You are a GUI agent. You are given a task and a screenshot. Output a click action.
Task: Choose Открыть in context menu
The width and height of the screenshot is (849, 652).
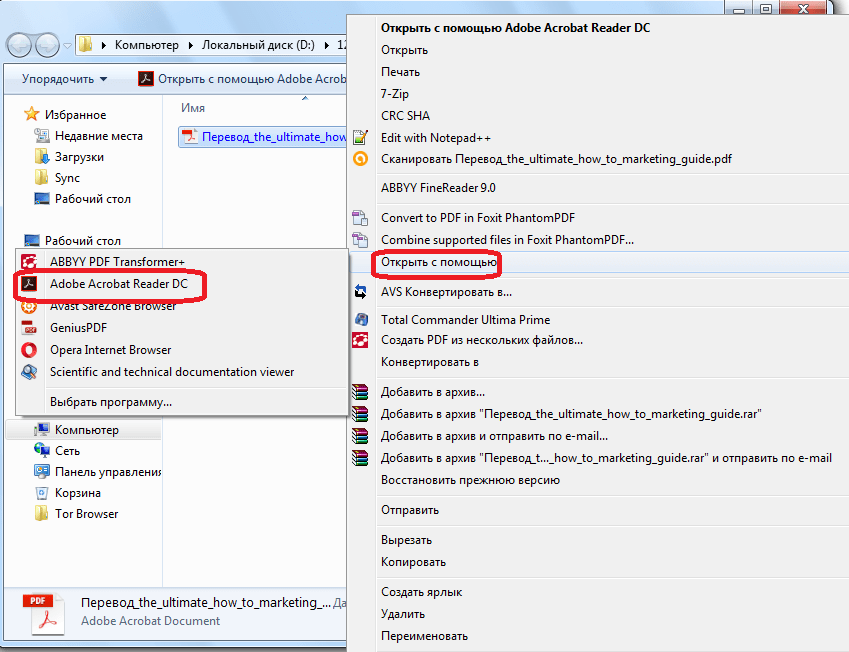(x=404, y=50)
